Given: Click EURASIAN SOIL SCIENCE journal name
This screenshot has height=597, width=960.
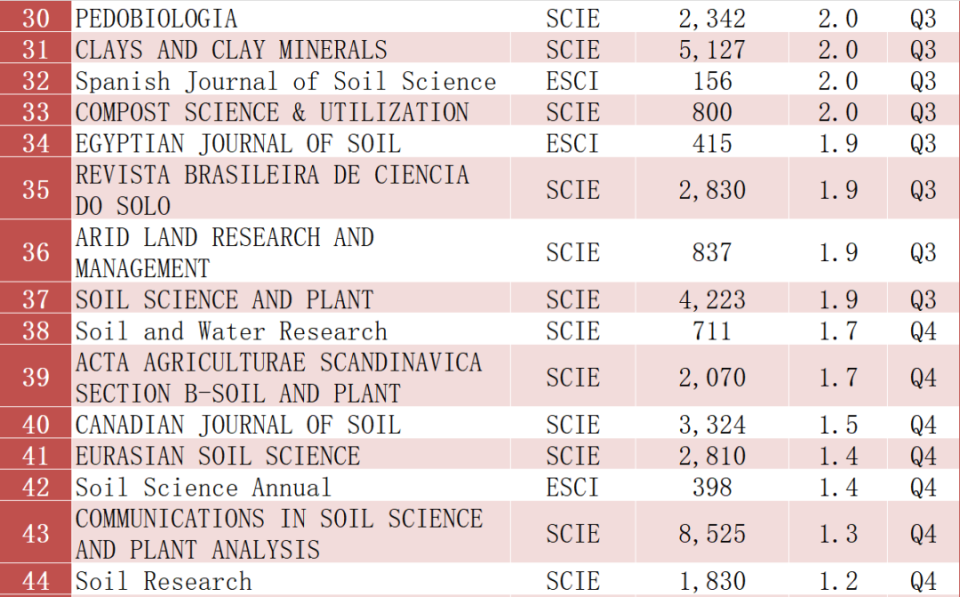Looking at the screenshot, I should click(x=217, y=456).
